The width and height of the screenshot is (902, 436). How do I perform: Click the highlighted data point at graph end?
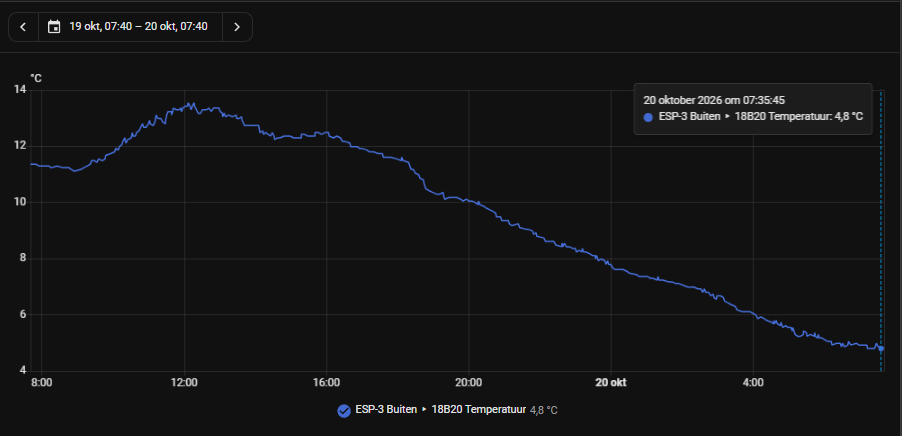[881, 349]
